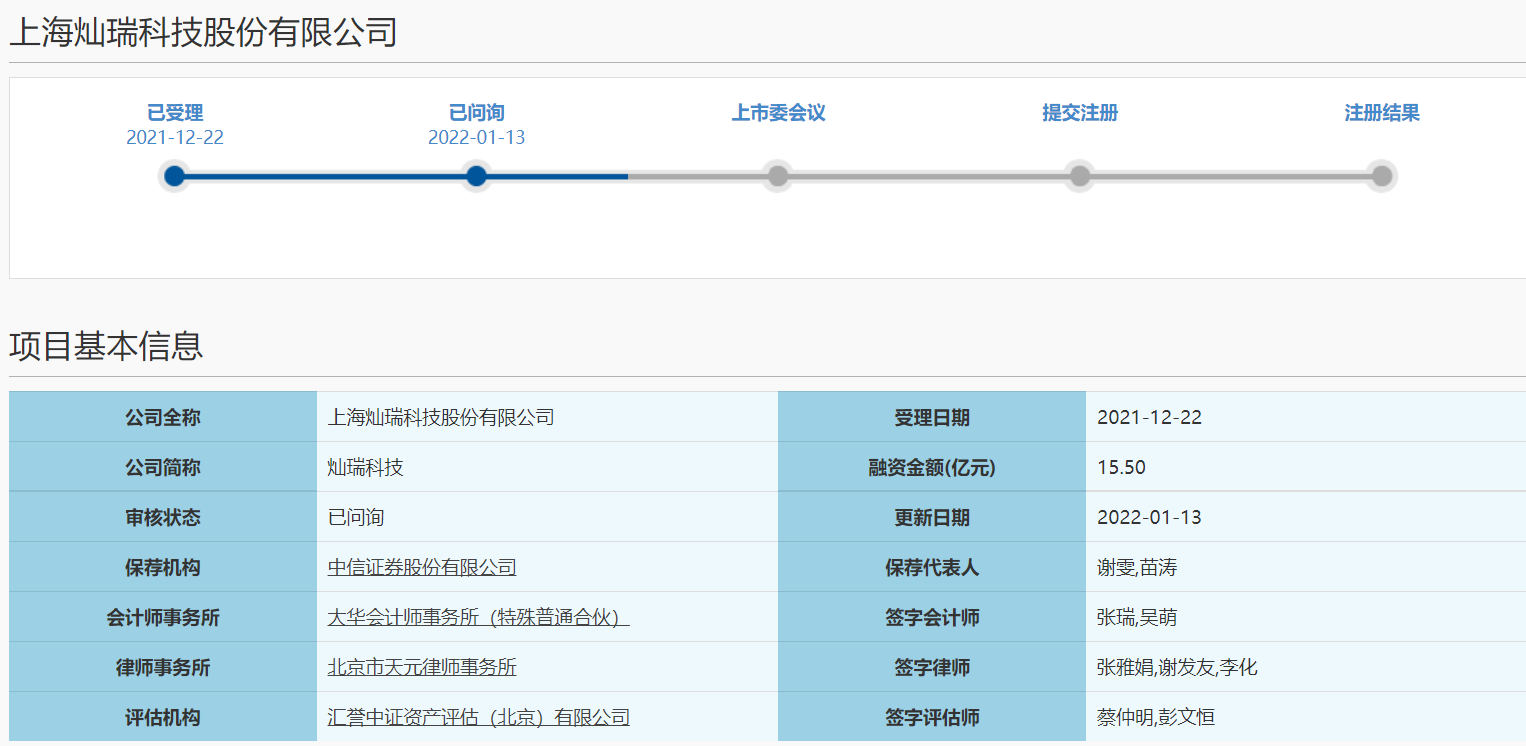
Task: Click the financing amount value 15.50
Action: click(x=1121, y=468)
